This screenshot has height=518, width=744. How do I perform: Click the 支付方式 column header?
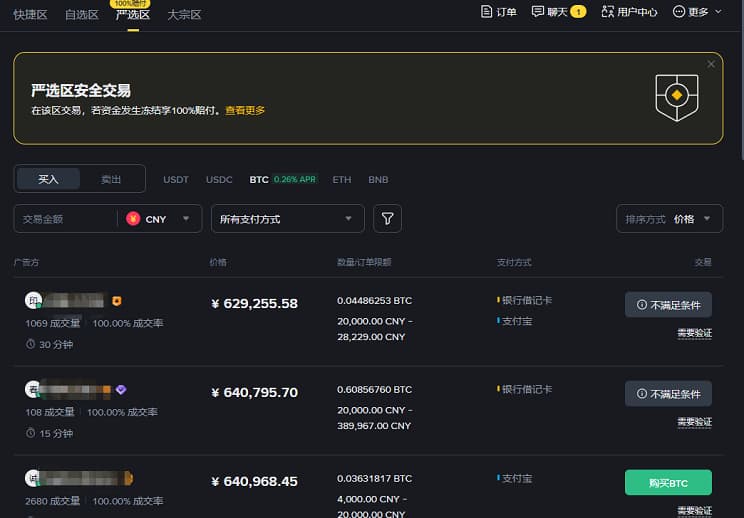514,262
